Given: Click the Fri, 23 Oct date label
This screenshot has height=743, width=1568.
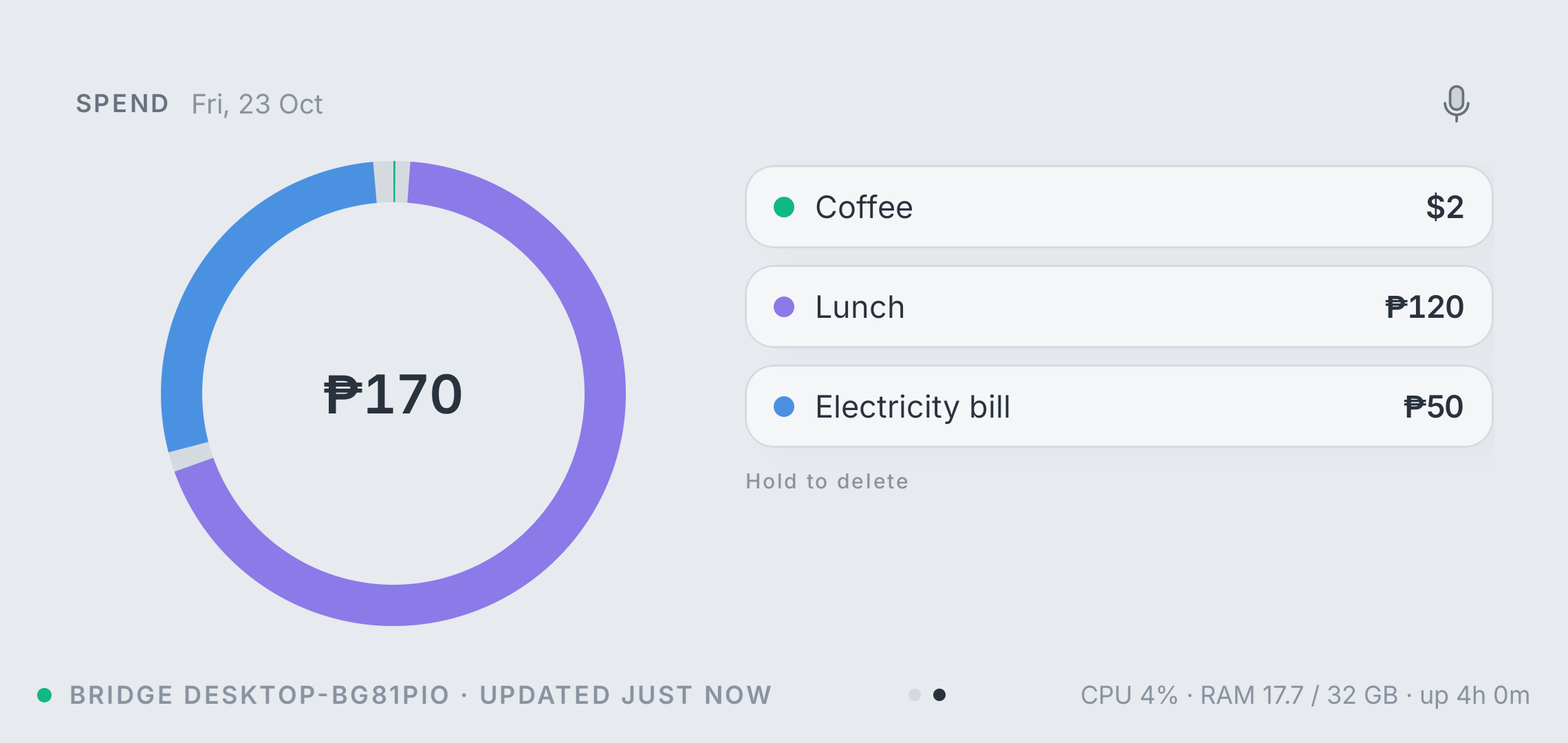Looking at the screenshot, I should click(x=257, y=104).
